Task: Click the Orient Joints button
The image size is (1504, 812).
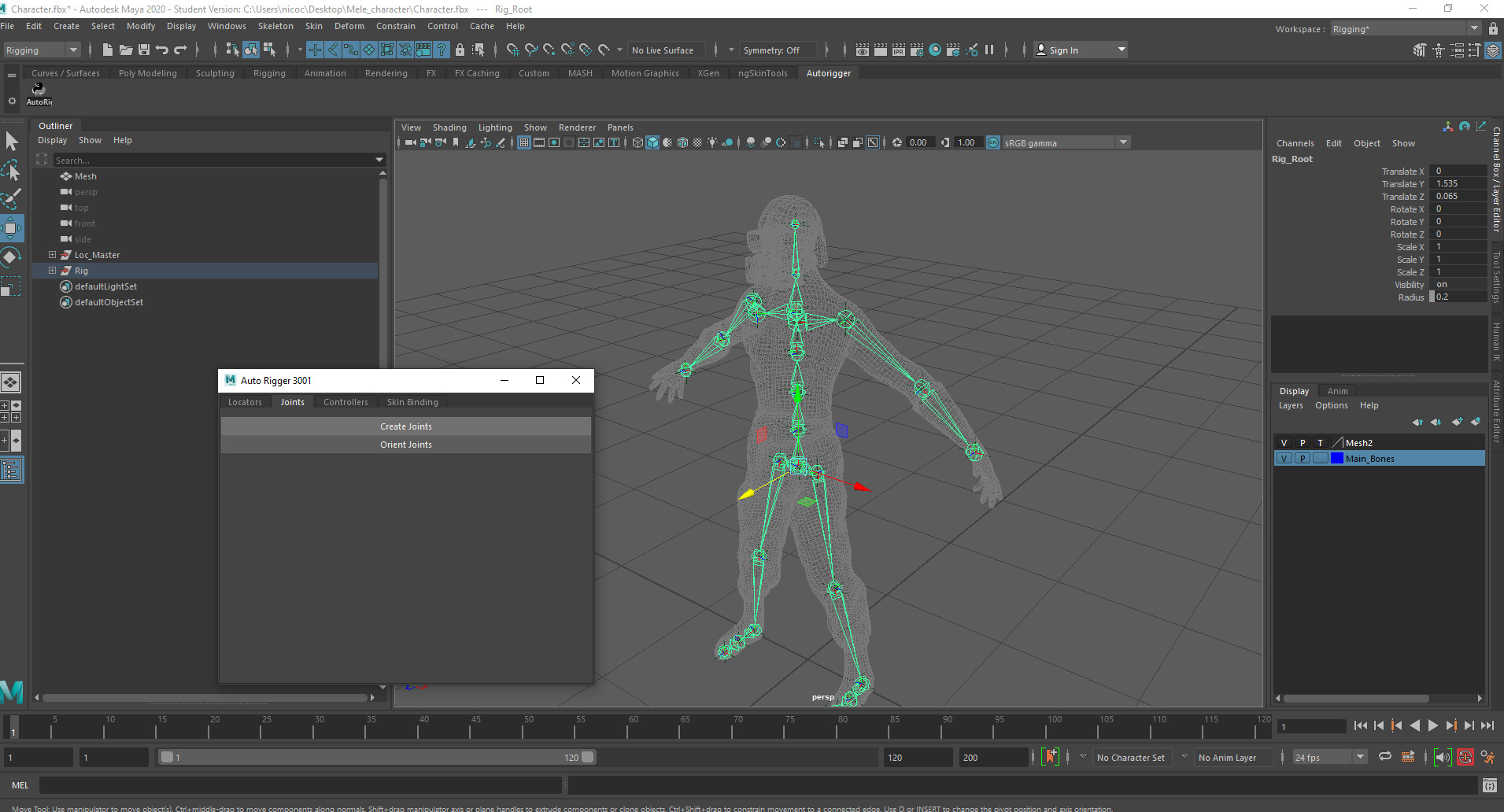Action: click(405, 445)
